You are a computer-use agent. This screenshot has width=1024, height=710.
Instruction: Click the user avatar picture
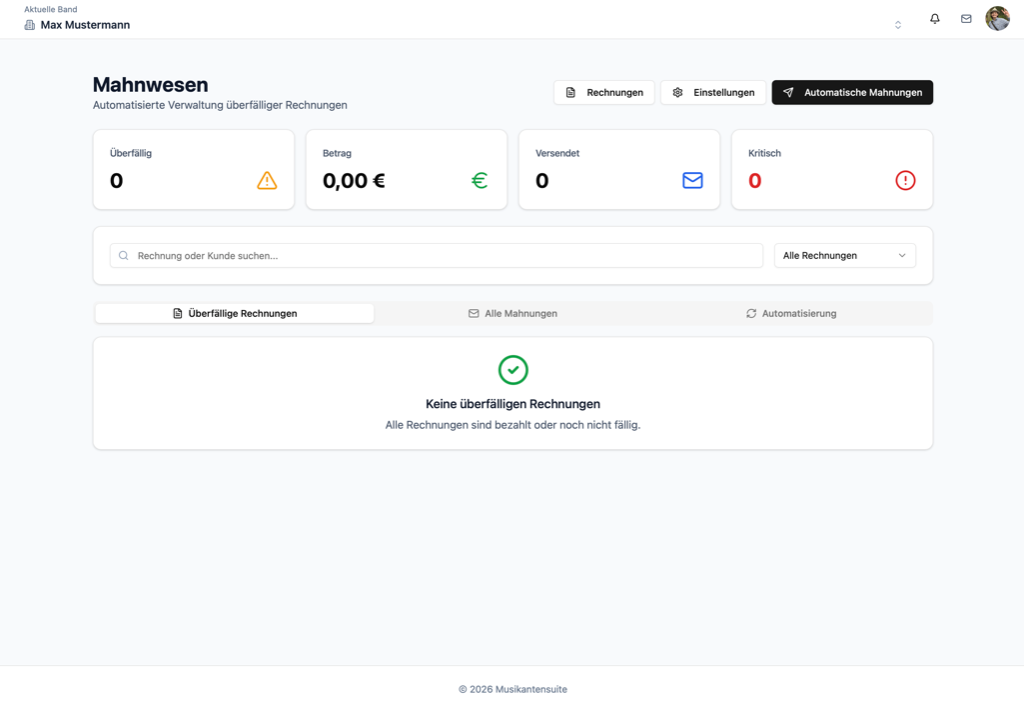(x=997, y=19)
